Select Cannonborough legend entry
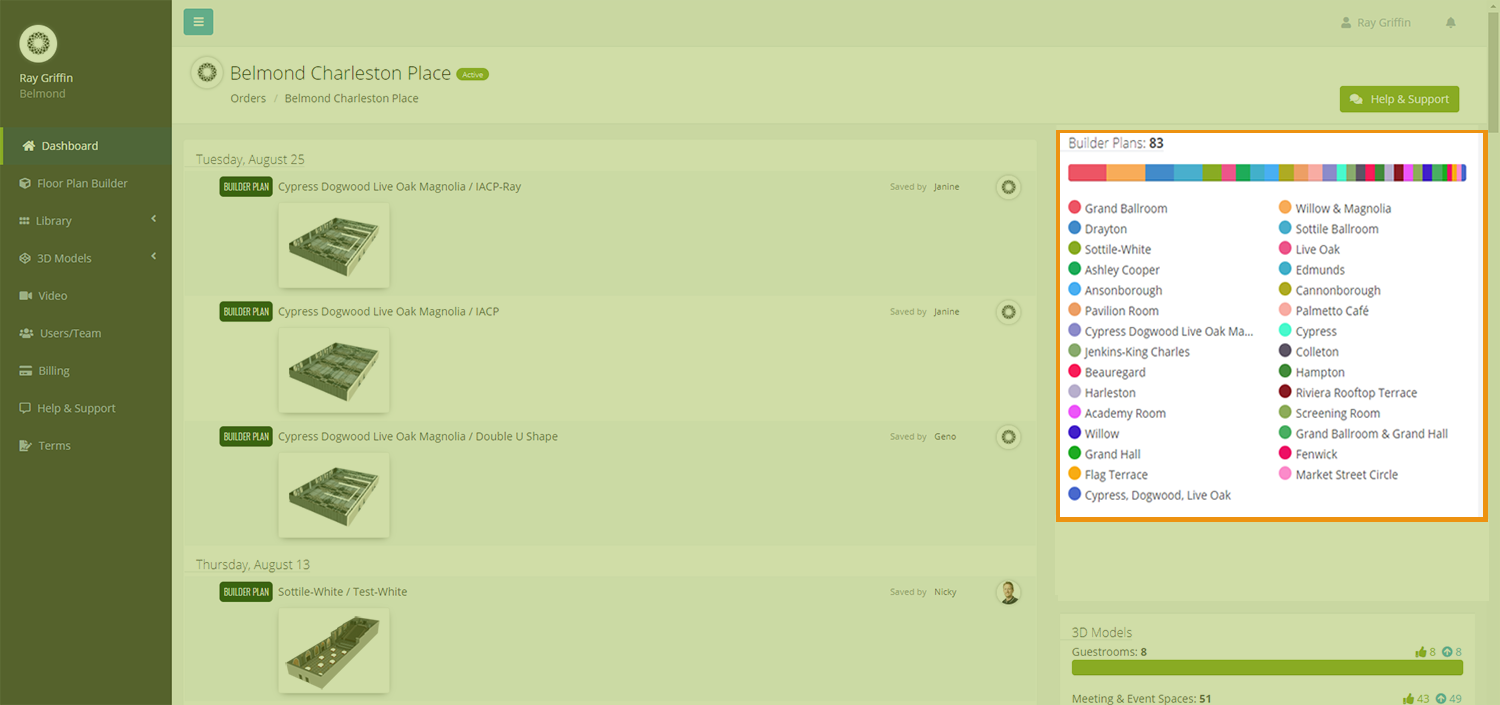Viewport: 1500px width, 705px height. tap(1330, 290)
